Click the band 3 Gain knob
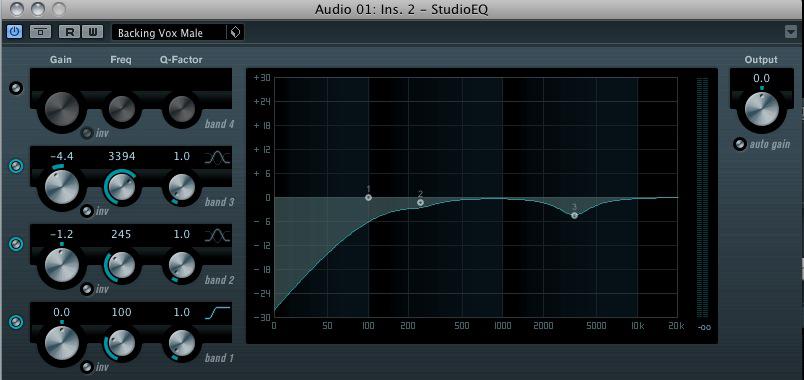This screenshot has height=380, width=804. (x=62, y=187)
